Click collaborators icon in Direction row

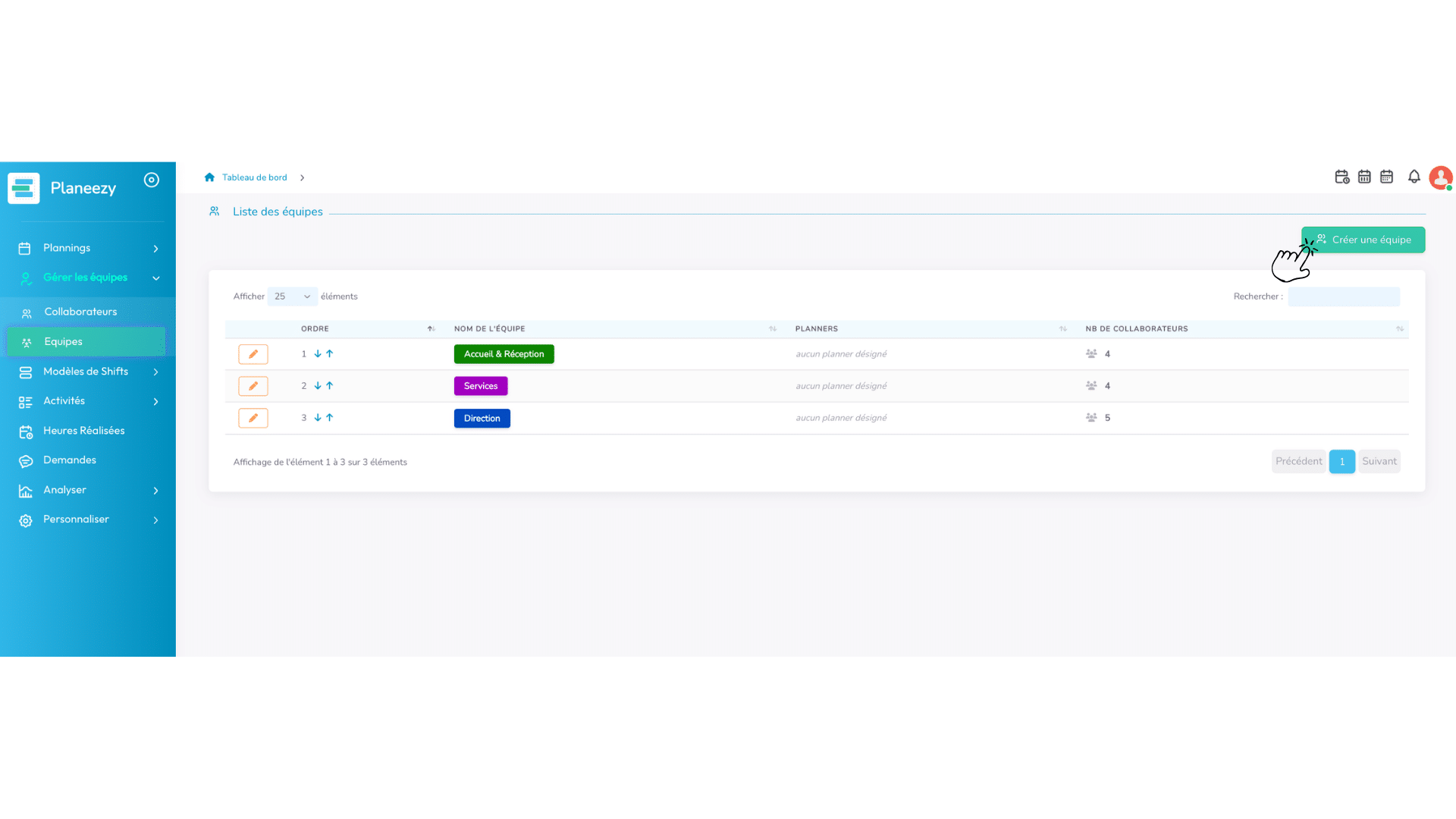pyautogui.click(x=1091, y=418)
